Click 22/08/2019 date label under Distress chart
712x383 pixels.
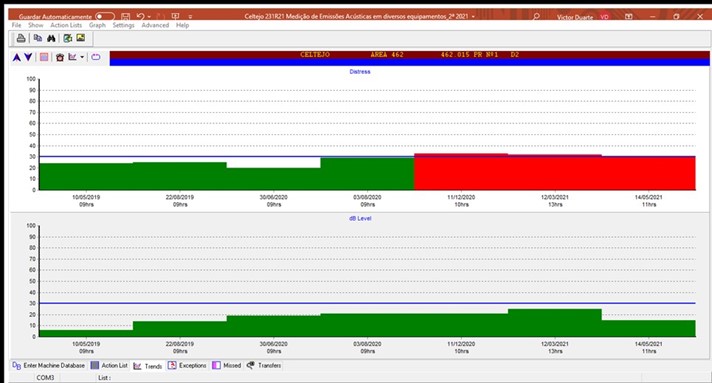click(180, 197)
